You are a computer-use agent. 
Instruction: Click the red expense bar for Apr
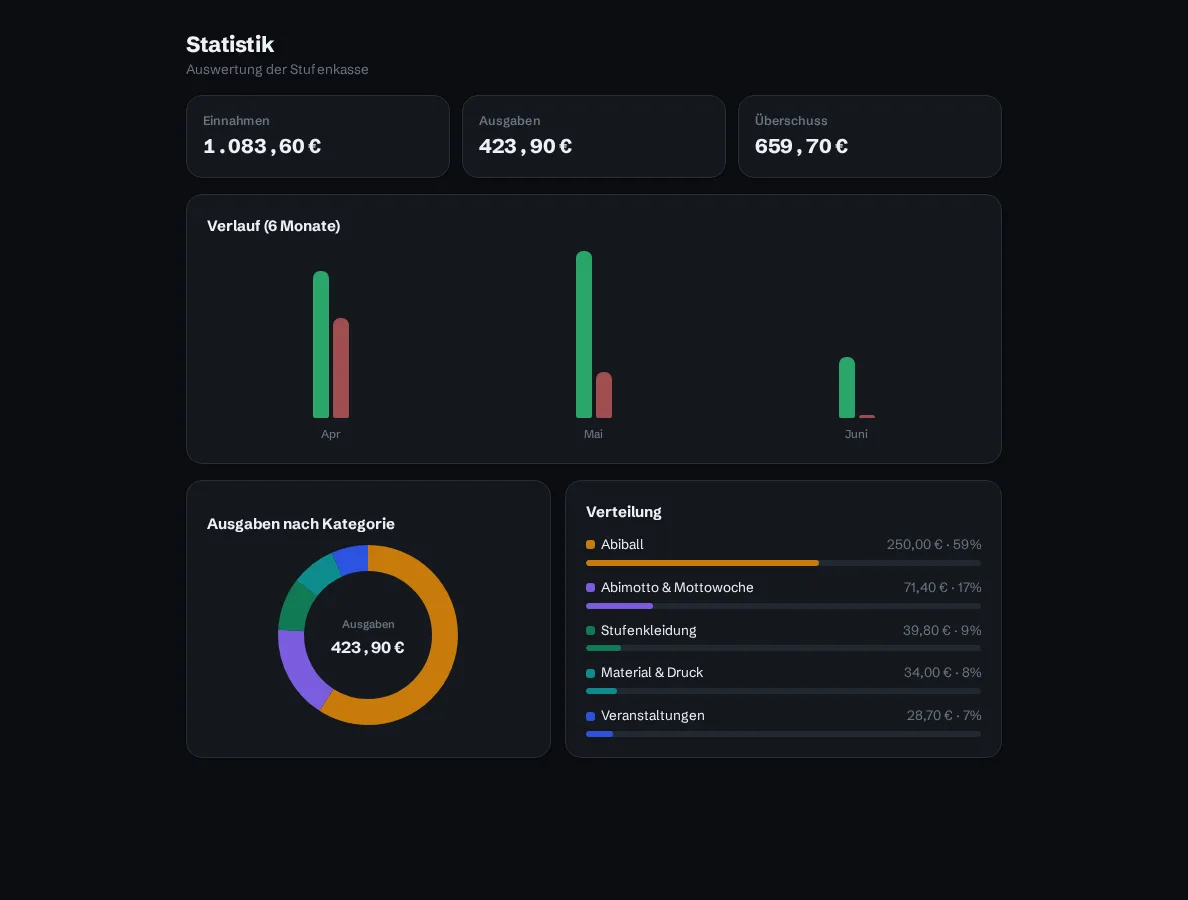(341, 368)
